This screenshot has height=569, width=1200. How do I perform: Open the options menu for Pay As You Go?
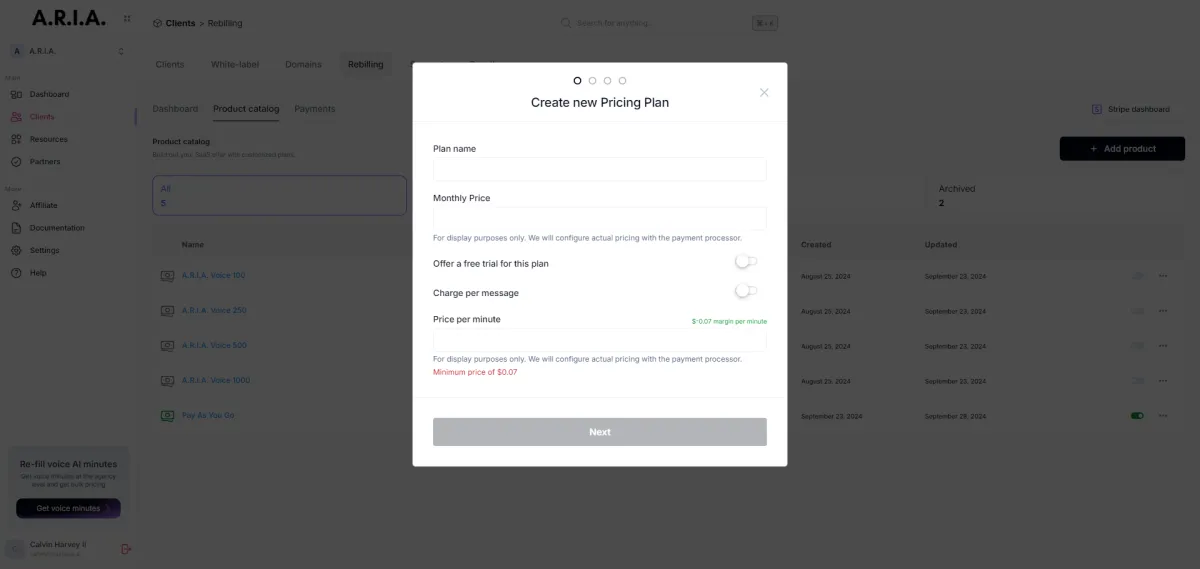tap(1163, 416)
